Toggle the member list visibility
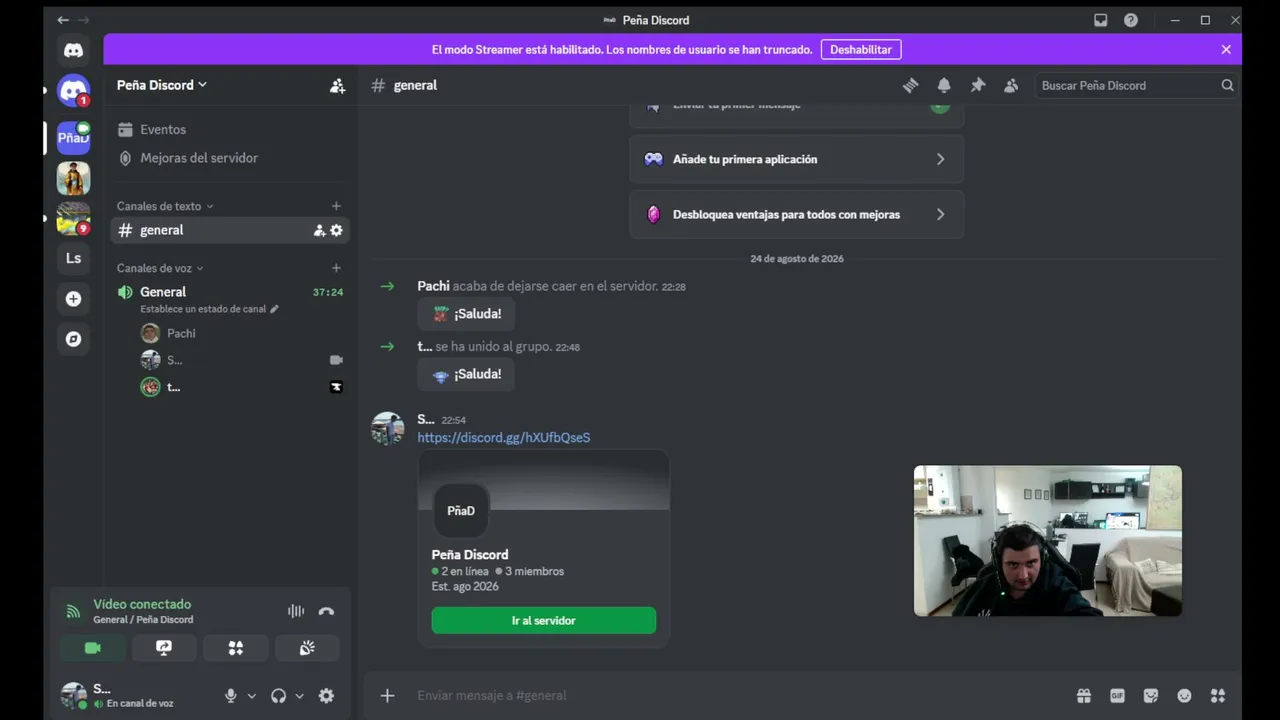The width and height of the screenshot is (1280, 720). tap(1011, 86)
